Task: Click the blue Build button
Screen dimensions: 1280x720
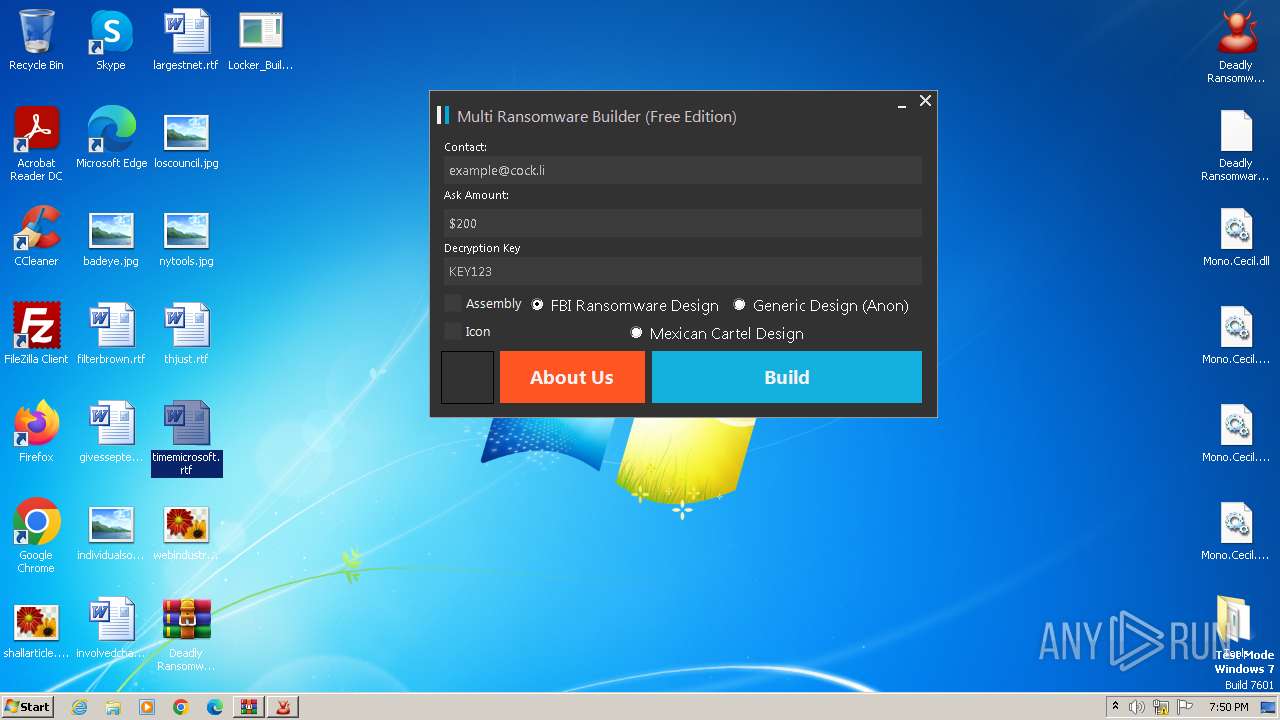Action: [787, 377]
